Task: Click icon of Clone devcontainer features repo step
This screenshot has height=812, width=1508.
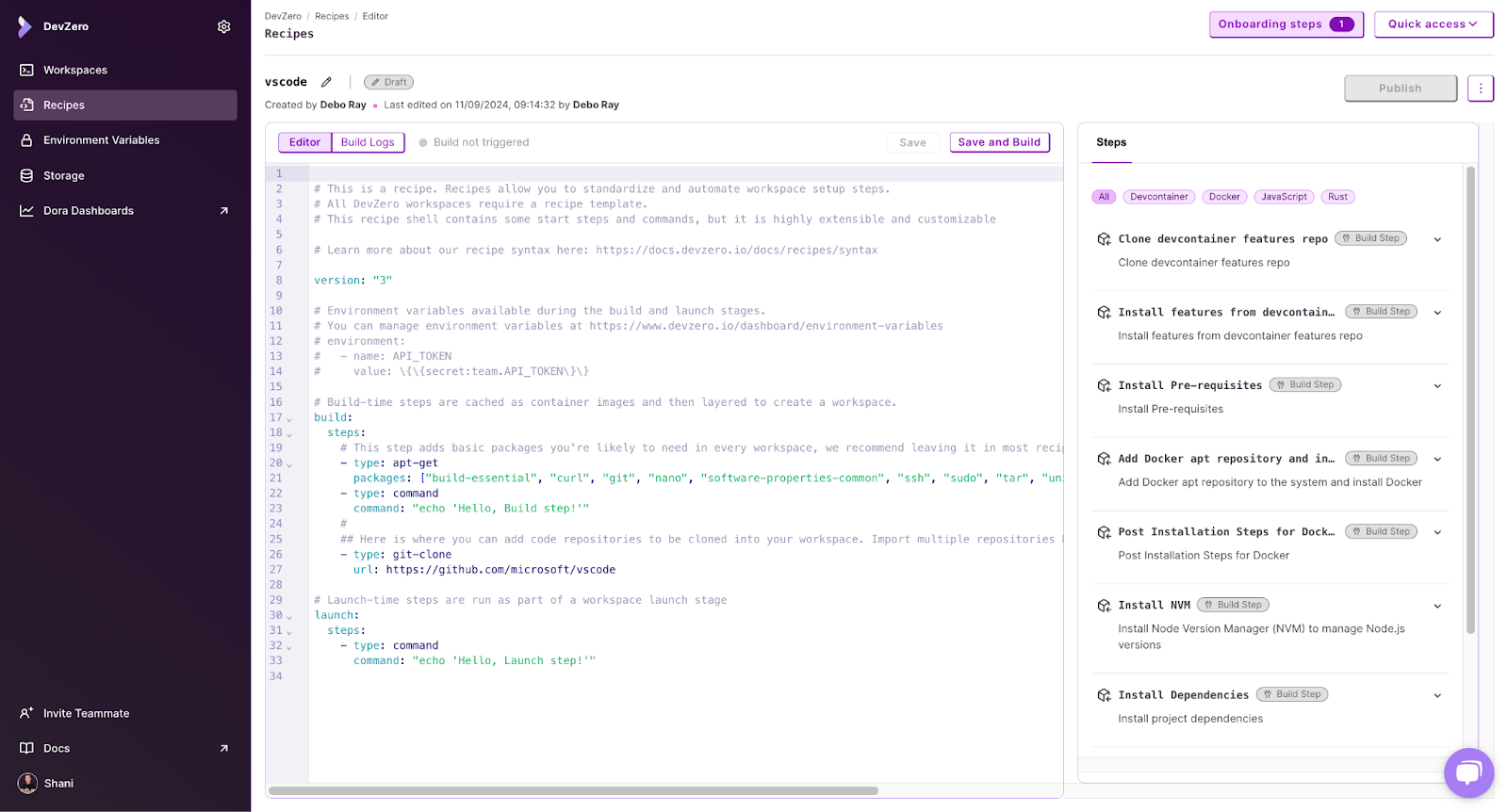Action: pos(1104,239)
